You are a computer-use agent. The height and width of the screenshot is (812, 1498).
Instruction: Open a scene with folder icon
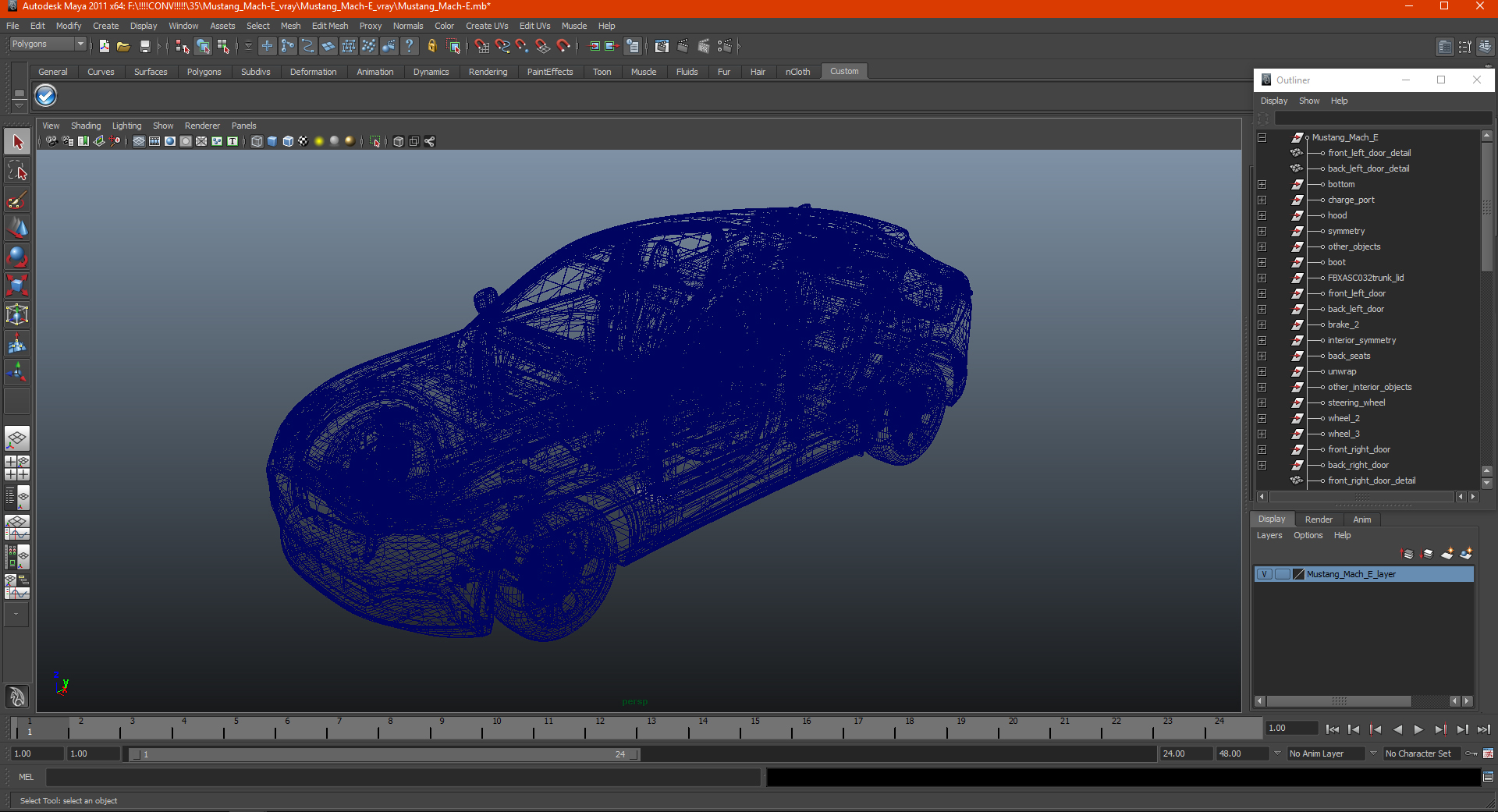(123, 47)
